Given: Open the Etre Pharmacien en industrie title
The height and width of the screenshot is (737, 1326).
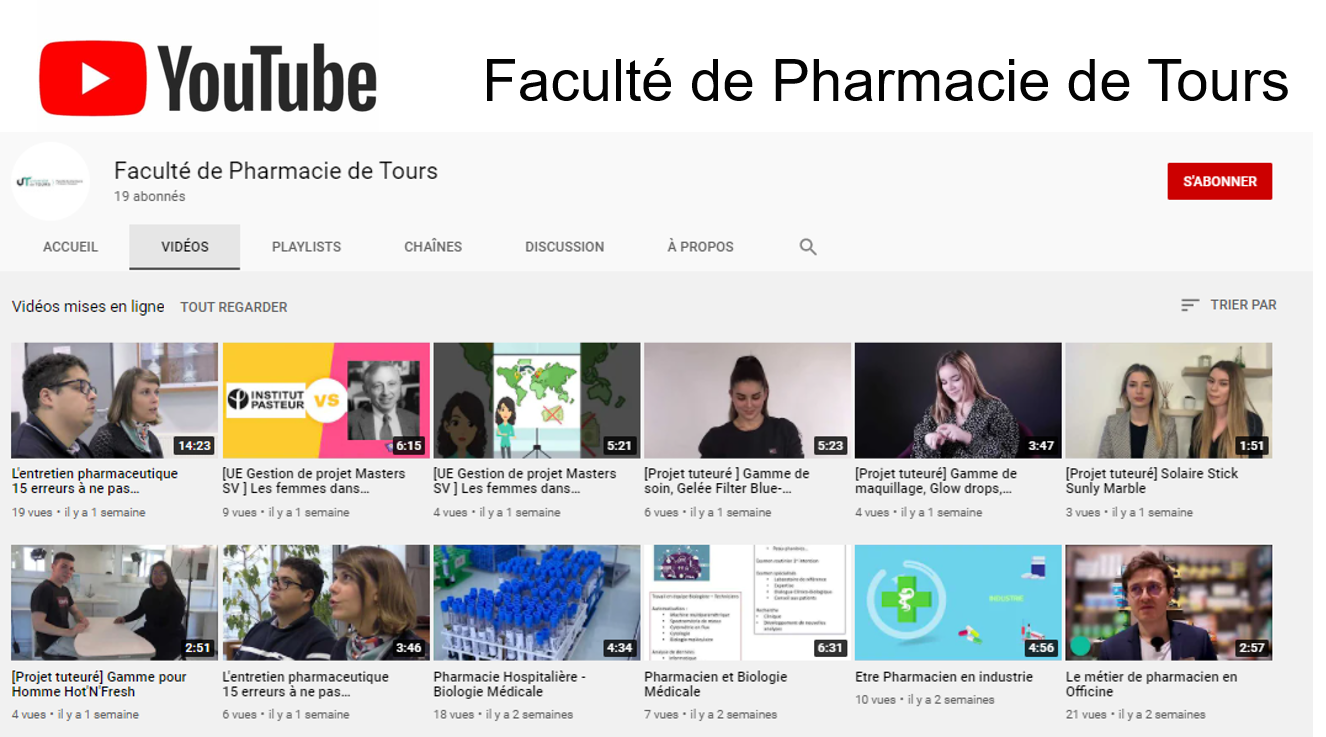Looking at the screenshot, I should coord(944,677).
